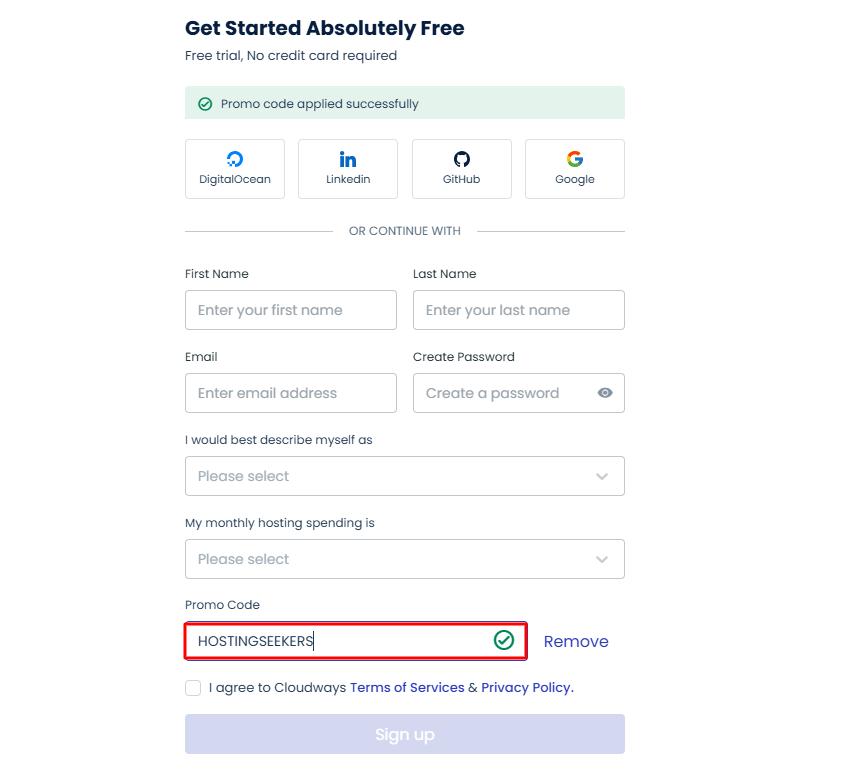
Task: Focus the First Name input field
Action: tap(290, 310)
